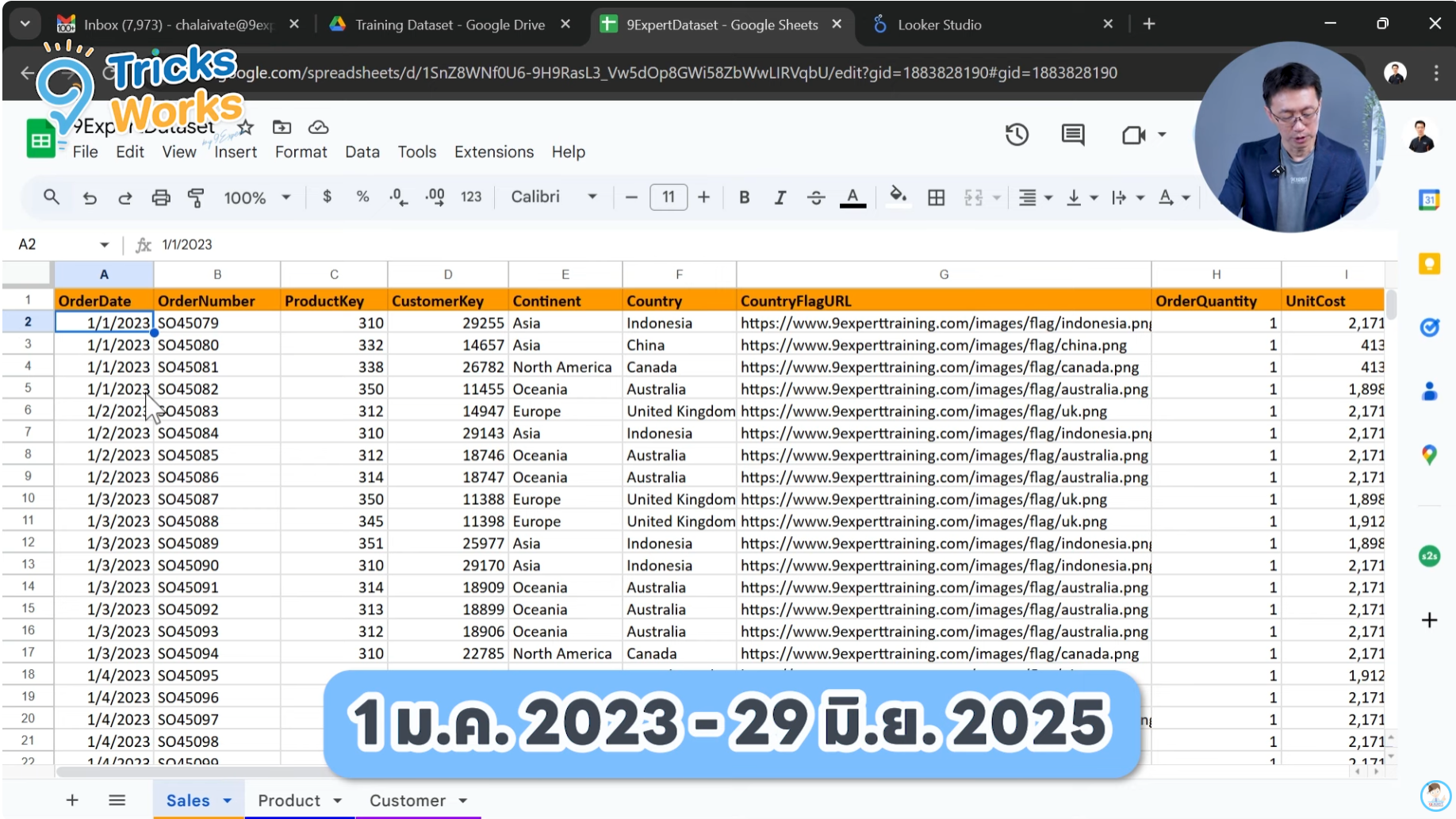Pick a text color with the A swatch
This screenshot has height=819, width=1456.
(x=853, y=197)
